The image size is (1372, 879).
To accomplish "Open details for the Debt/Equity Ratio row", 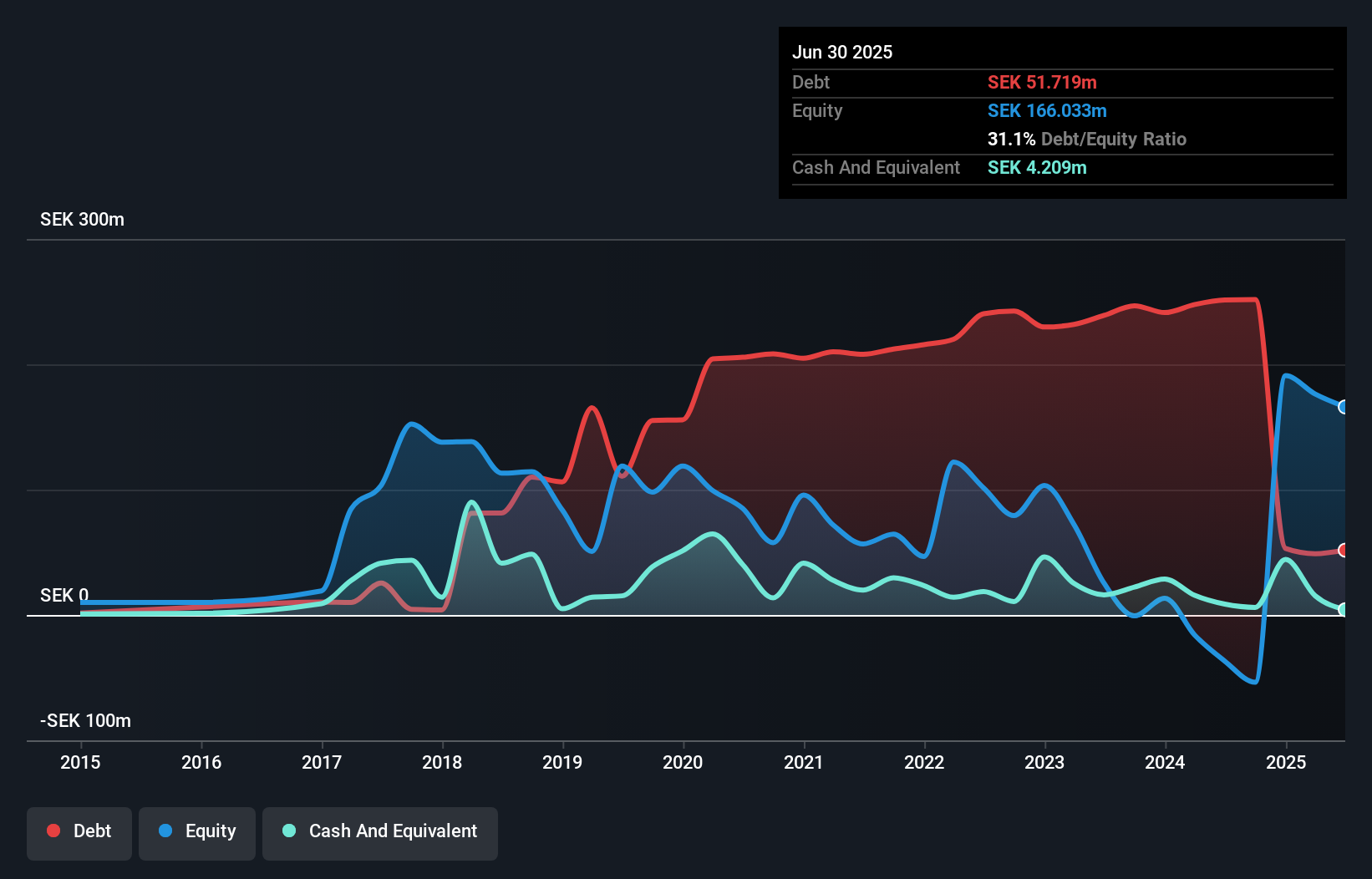I will [1087, 140].
